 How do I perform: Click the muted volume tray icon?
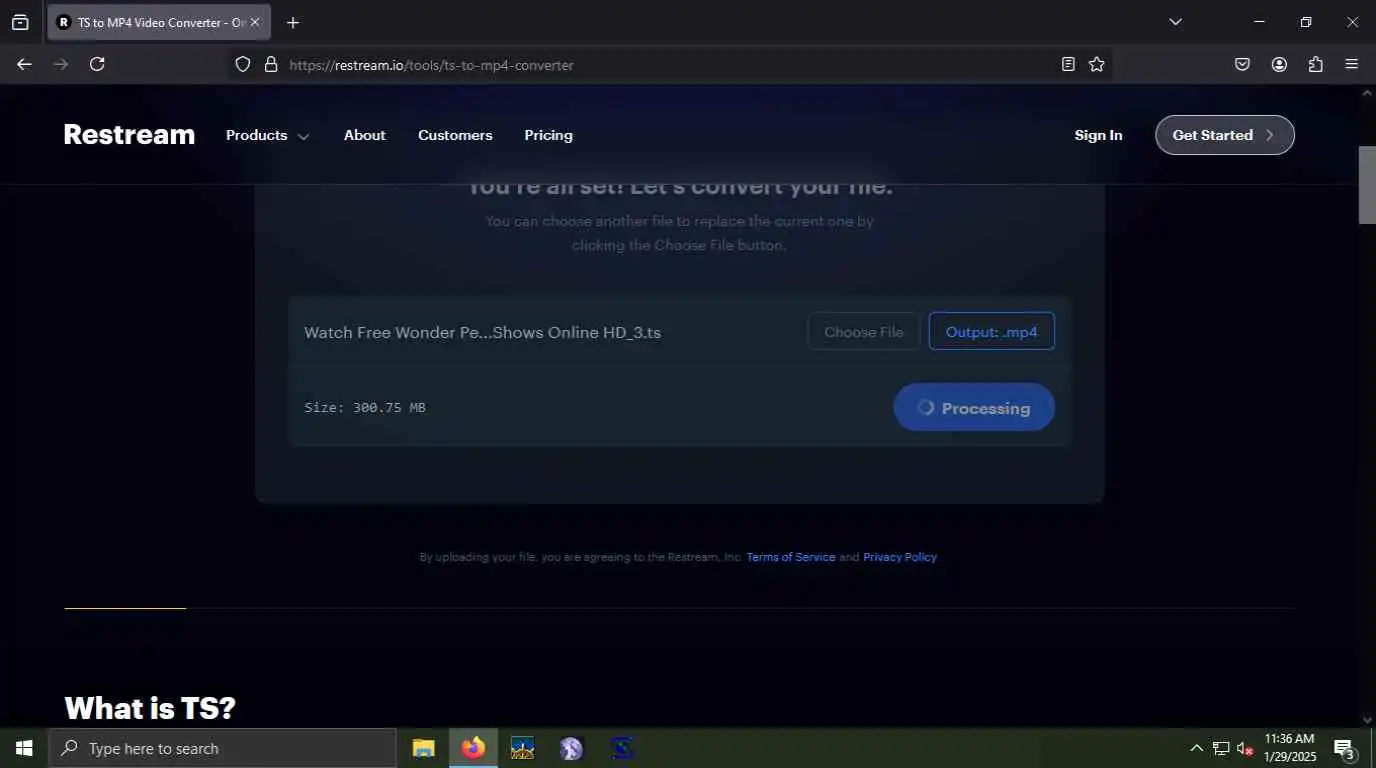click(1245, 748)
